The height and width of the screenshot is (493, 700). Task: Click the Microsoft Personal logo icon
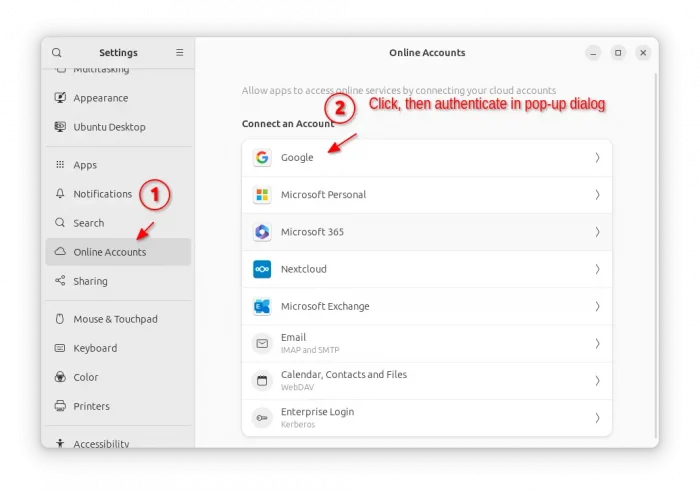click(262, 195)
